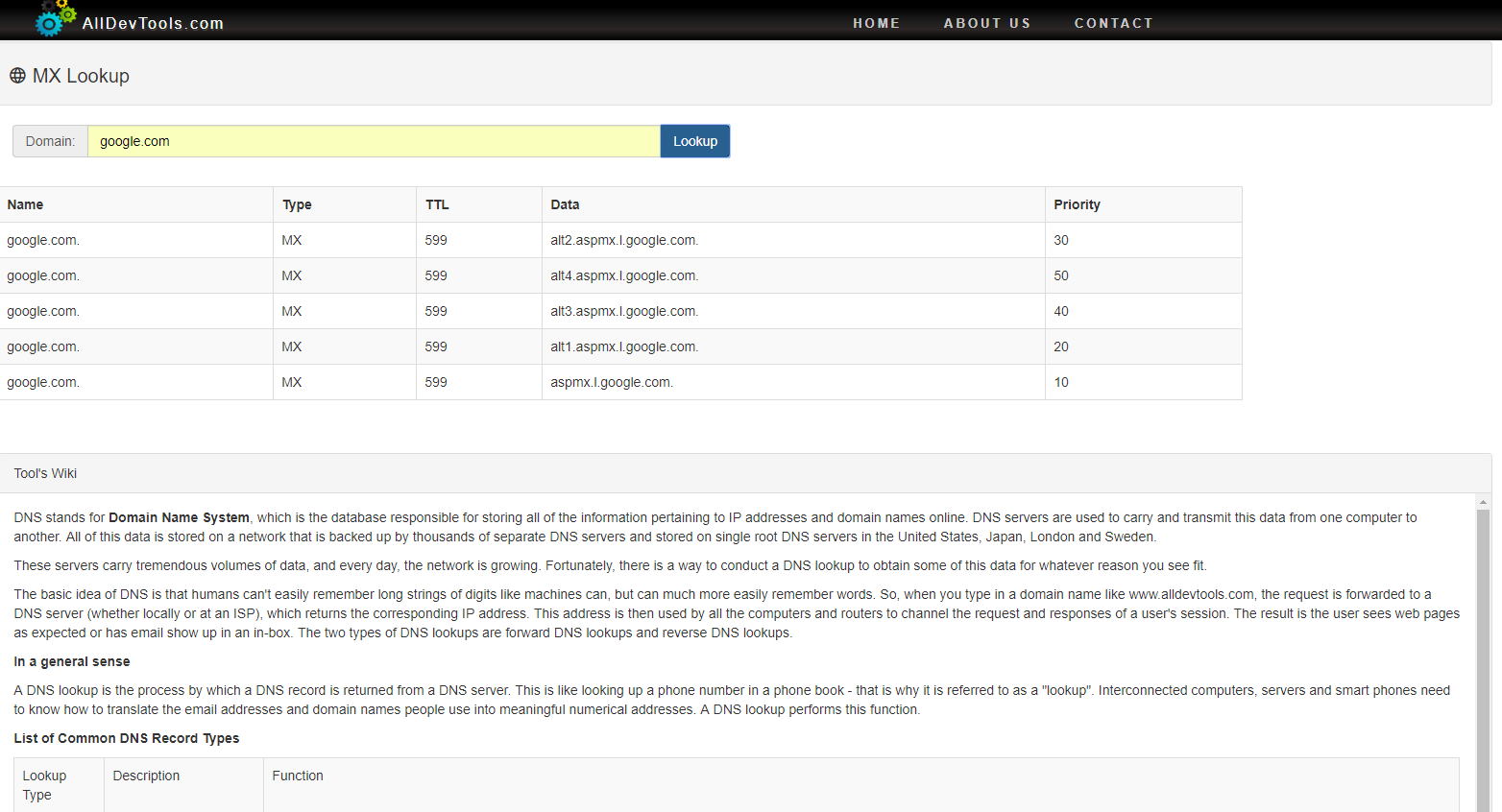Click the Name column header
1502x812 pixels.
(136, 204)
